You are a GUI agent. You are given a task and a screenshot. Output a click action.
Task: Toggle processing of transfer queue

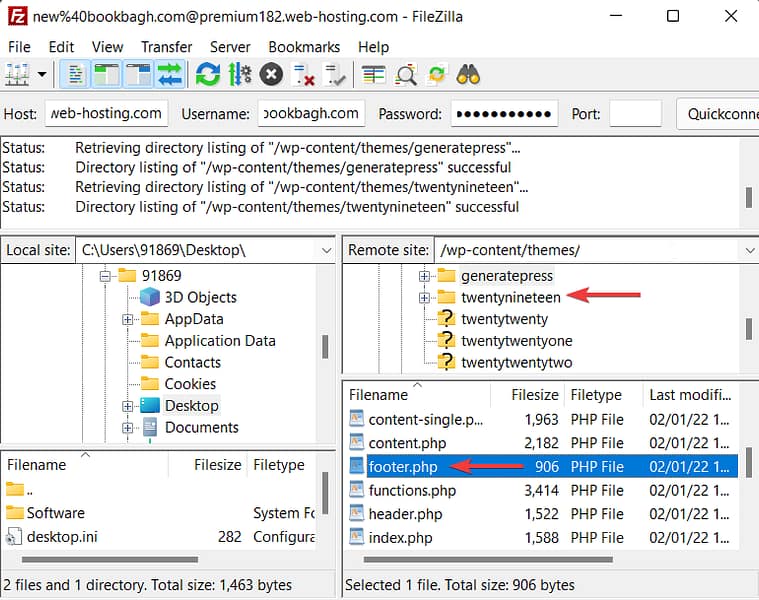point(240,74)
